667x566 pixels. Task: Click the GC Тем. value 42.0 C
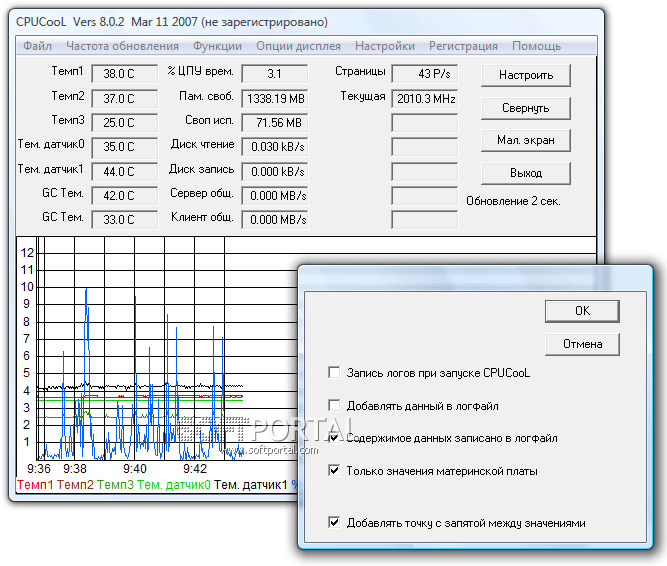click(x=124, y=196)
